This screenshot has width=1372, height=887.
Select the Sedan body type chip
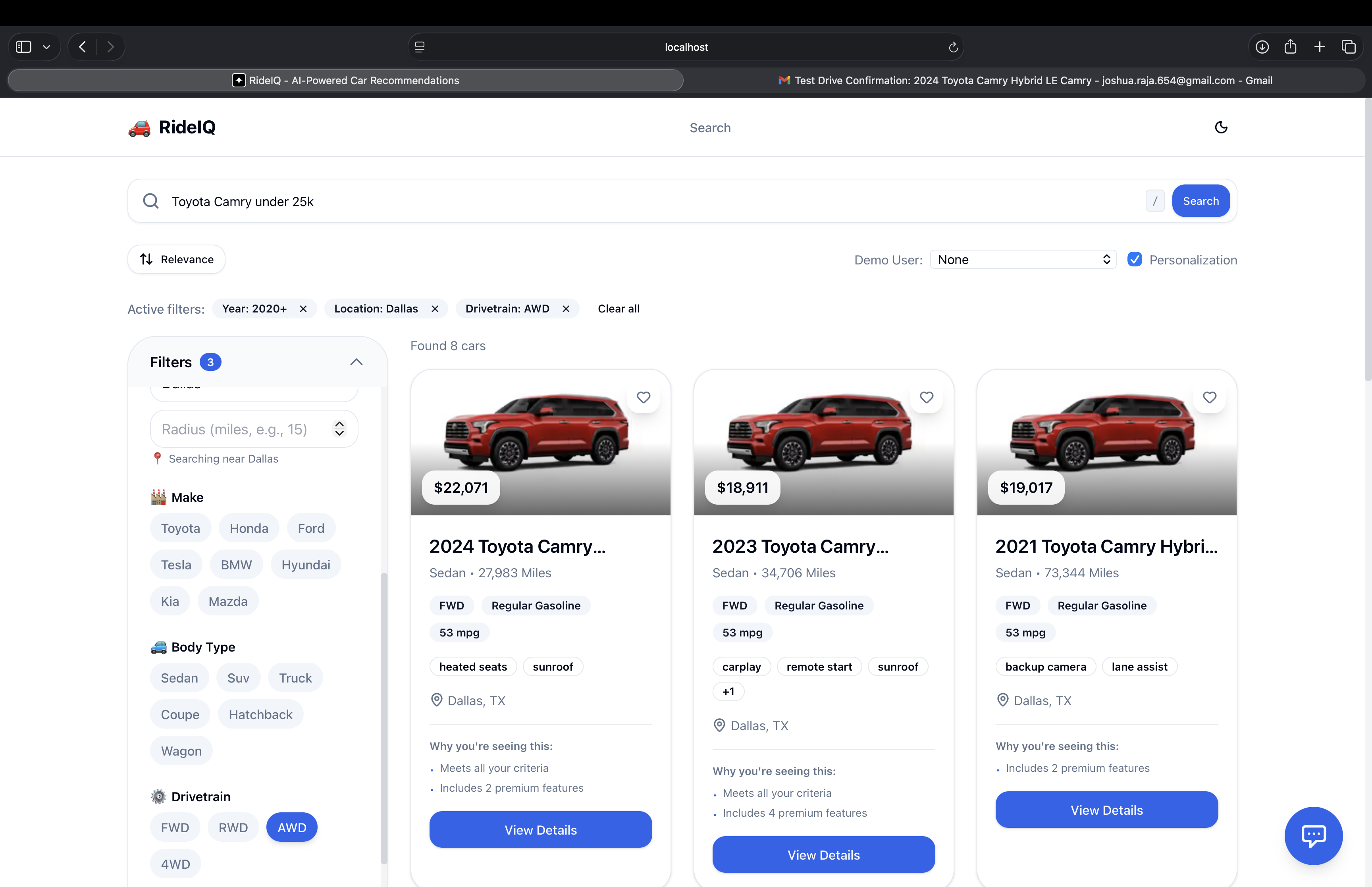click(179, 678)
